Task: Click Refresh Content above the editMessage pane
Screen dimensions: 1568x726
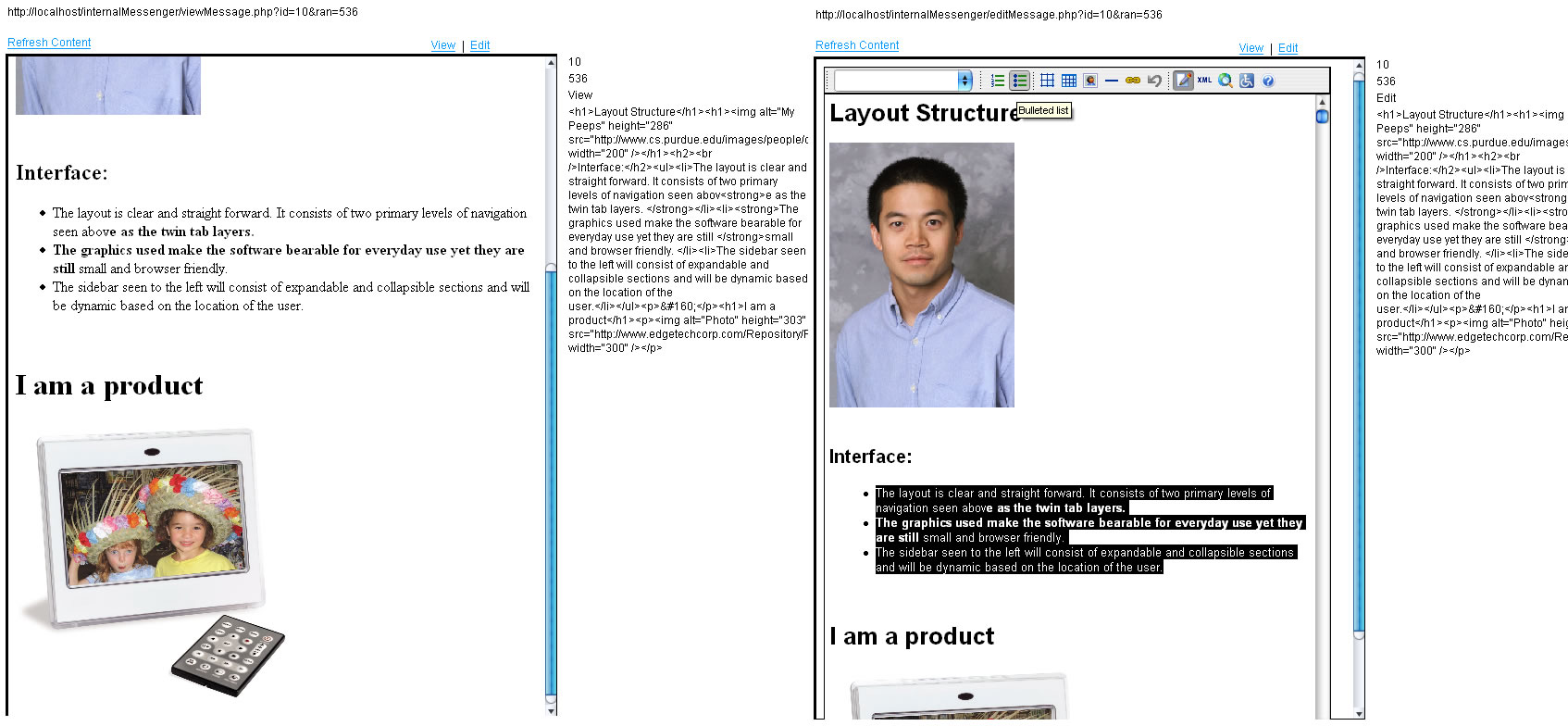Action: tap(857, 45)
